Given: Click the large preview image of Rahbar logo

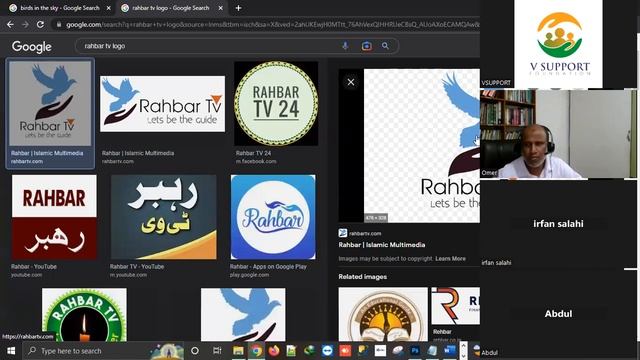Looking at the screenshot, I should [x=422, y=146].
